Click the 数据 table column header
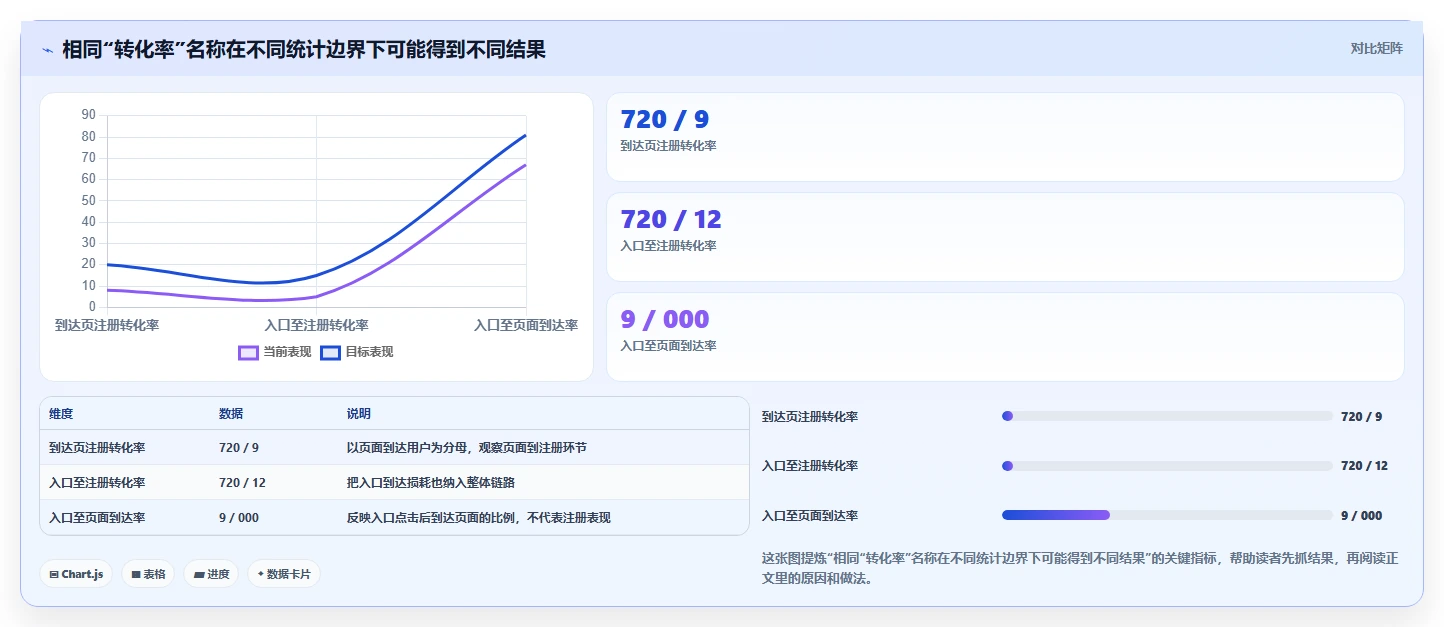The image size is (1444, 627). point(231,414)
